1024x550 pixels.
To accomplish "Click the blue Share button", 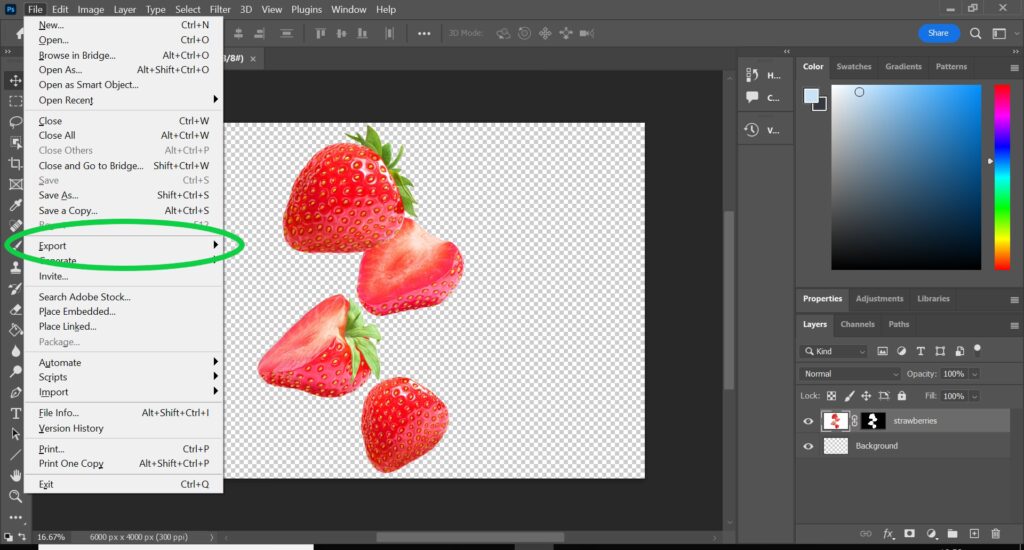I will click(938, 33).
